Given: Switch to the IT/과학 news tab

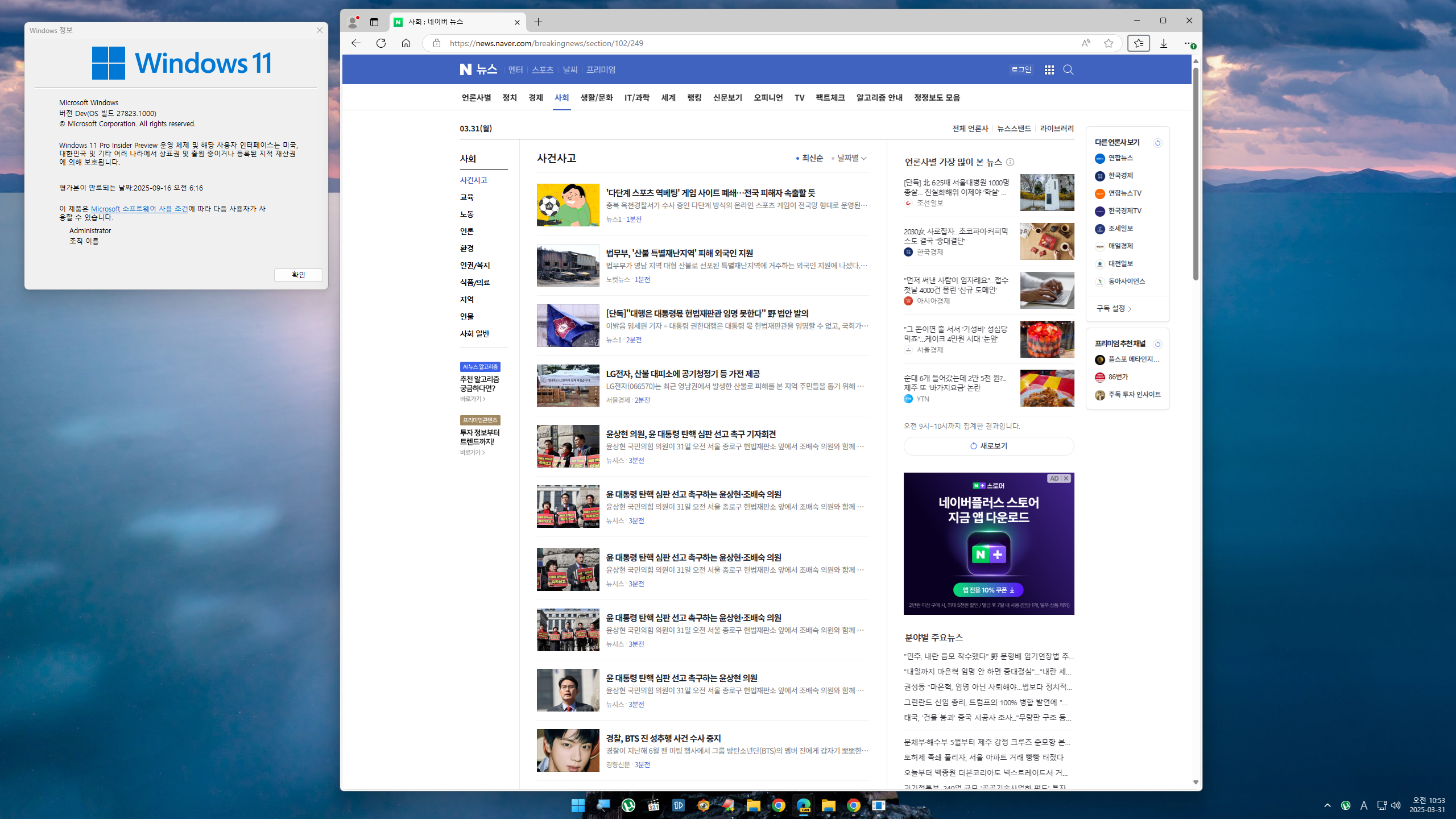Looking at the screenshot, I should click(636, 98).
